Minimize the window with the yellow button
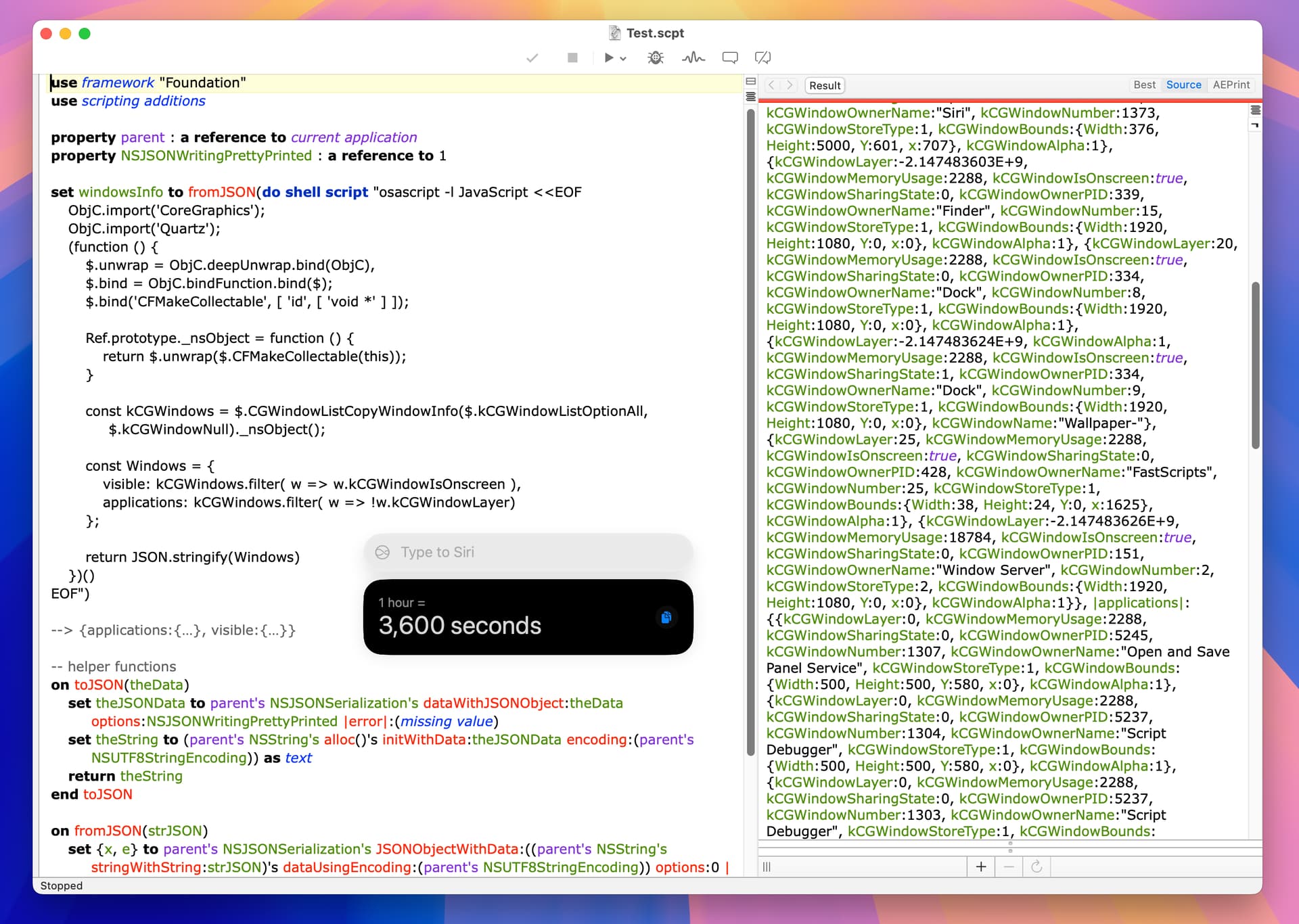The image size is (1299, 924). coord(66,33)
